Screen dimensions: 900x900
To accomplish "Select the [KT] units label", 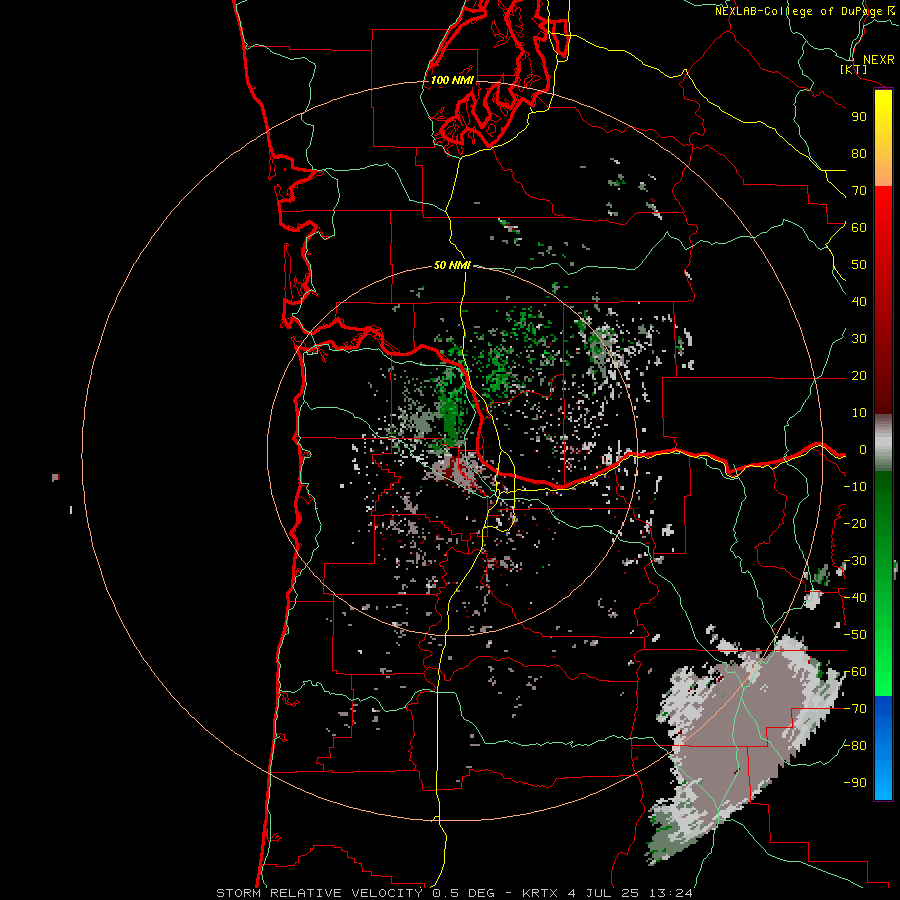I will click(x=854, y=69).
